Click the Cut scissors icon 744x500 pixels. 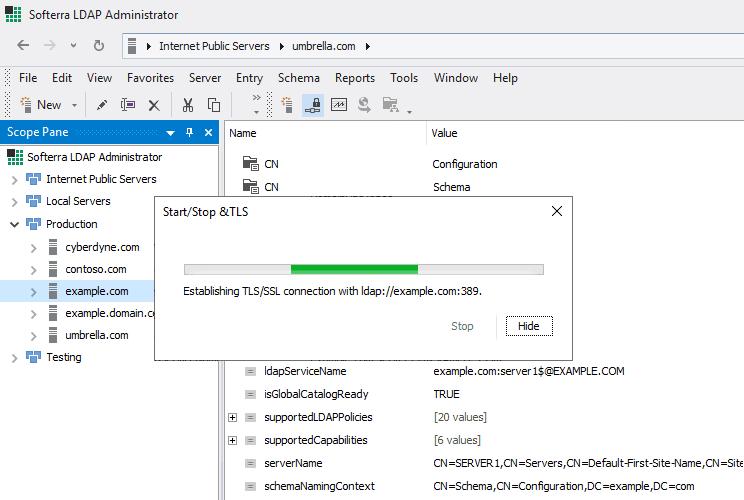tap(188, 105)
